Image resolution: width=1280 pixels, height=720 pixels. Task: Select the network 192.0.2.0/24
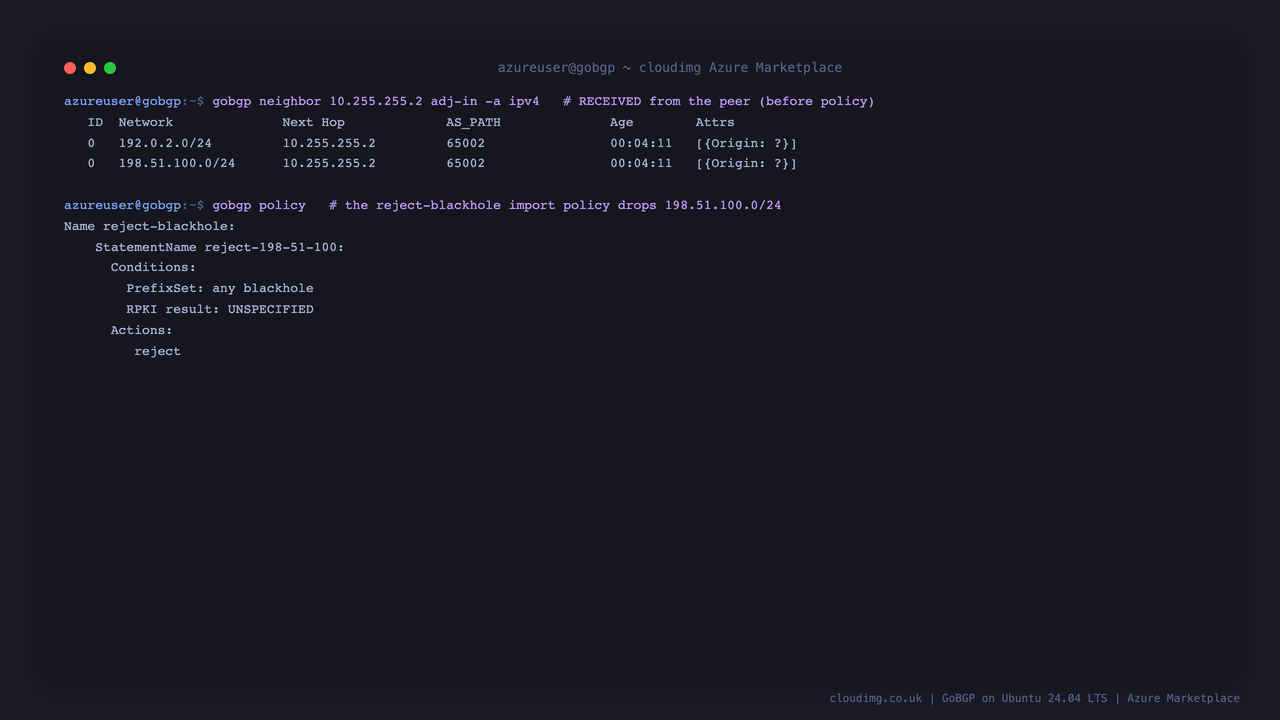[x=165, y=143]
